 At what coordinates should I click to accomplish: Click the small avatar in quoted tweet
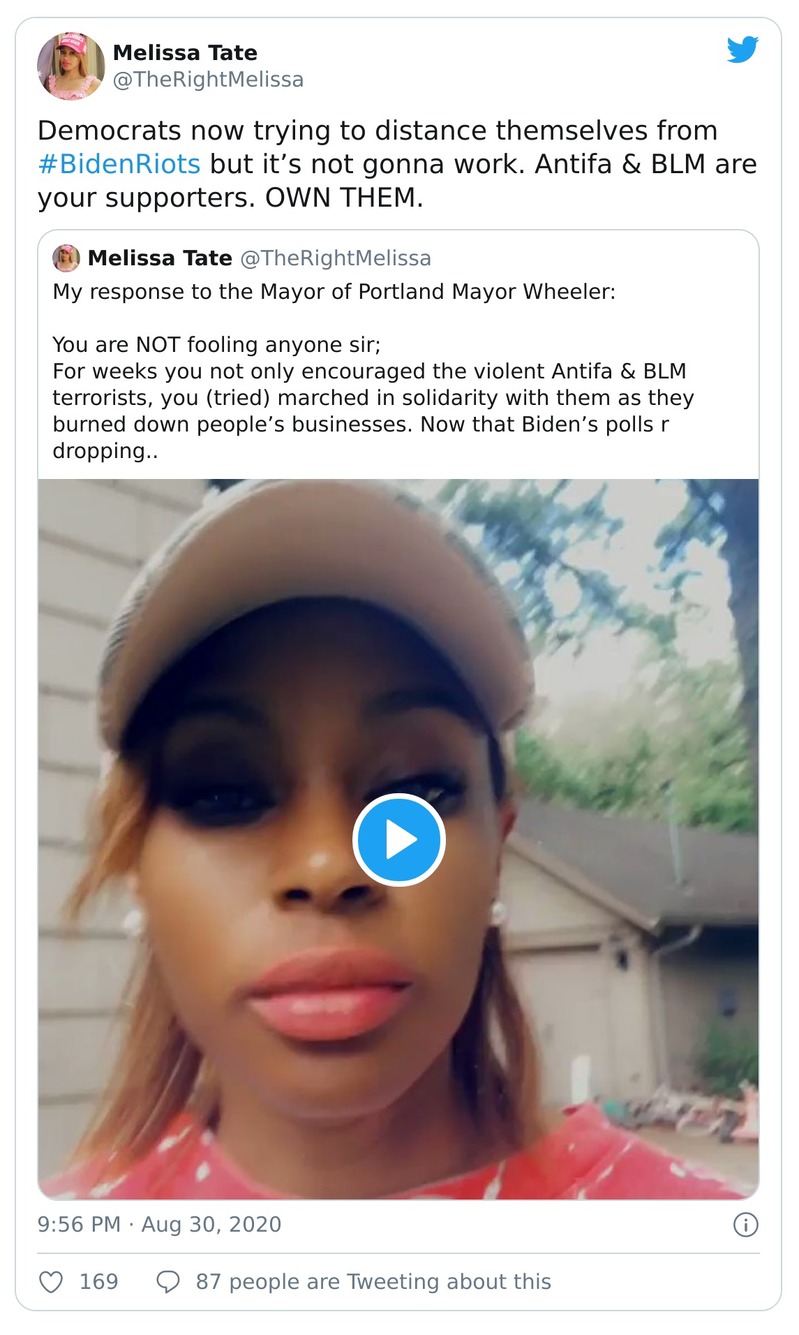tap(66, 258)
